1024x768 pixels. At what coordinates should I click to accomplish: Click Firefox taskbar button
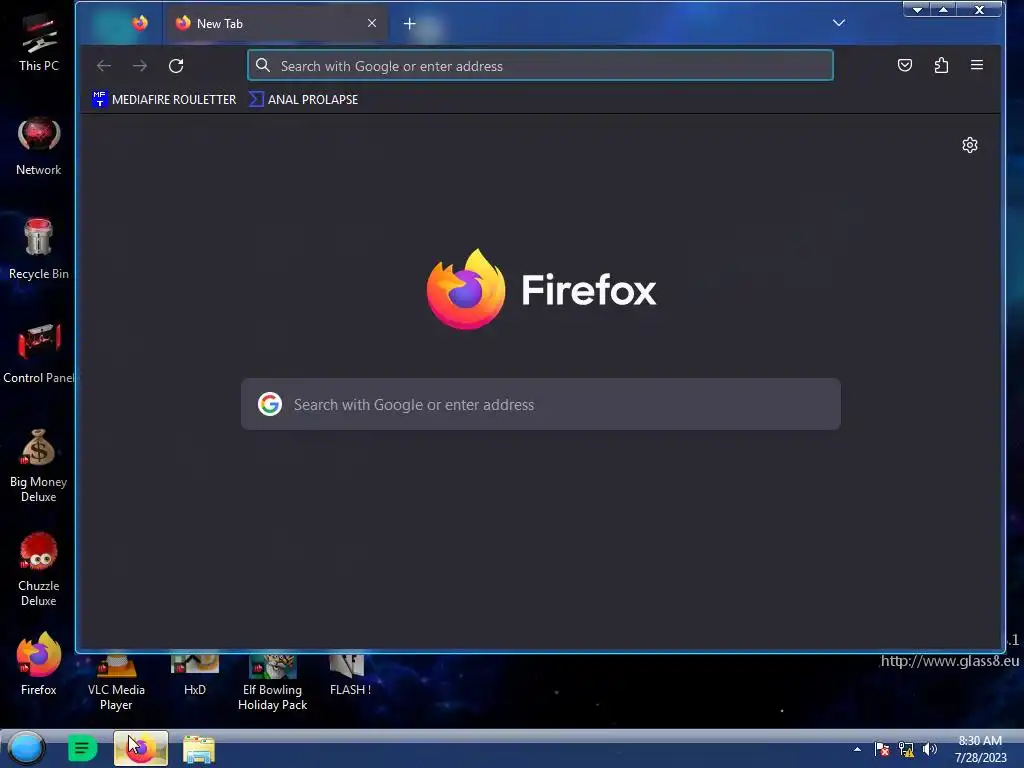click(x=141, y=748)
